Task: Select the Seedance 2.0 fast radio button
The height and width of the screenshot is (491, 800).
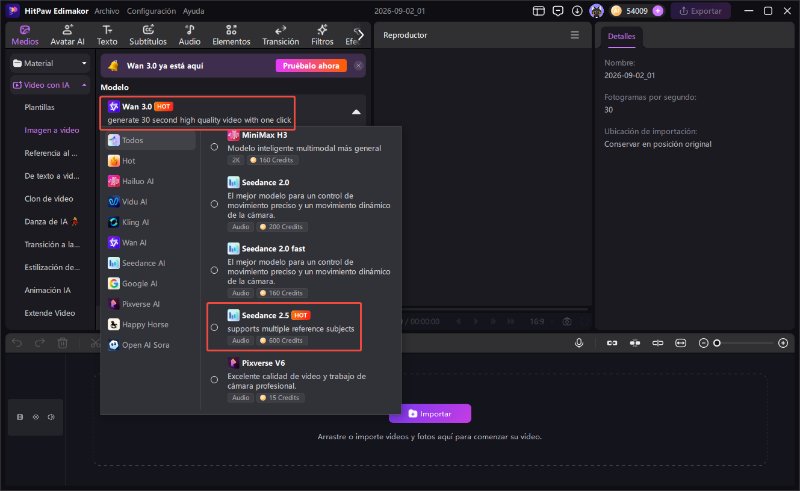Action: [x=214, y=270]
